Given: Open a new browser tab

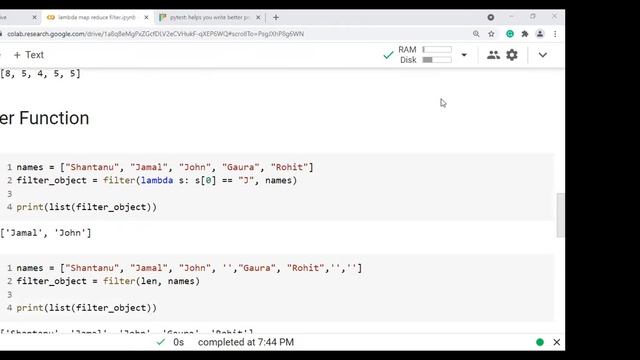Looking at the screenshot, I should coord(276,18).
